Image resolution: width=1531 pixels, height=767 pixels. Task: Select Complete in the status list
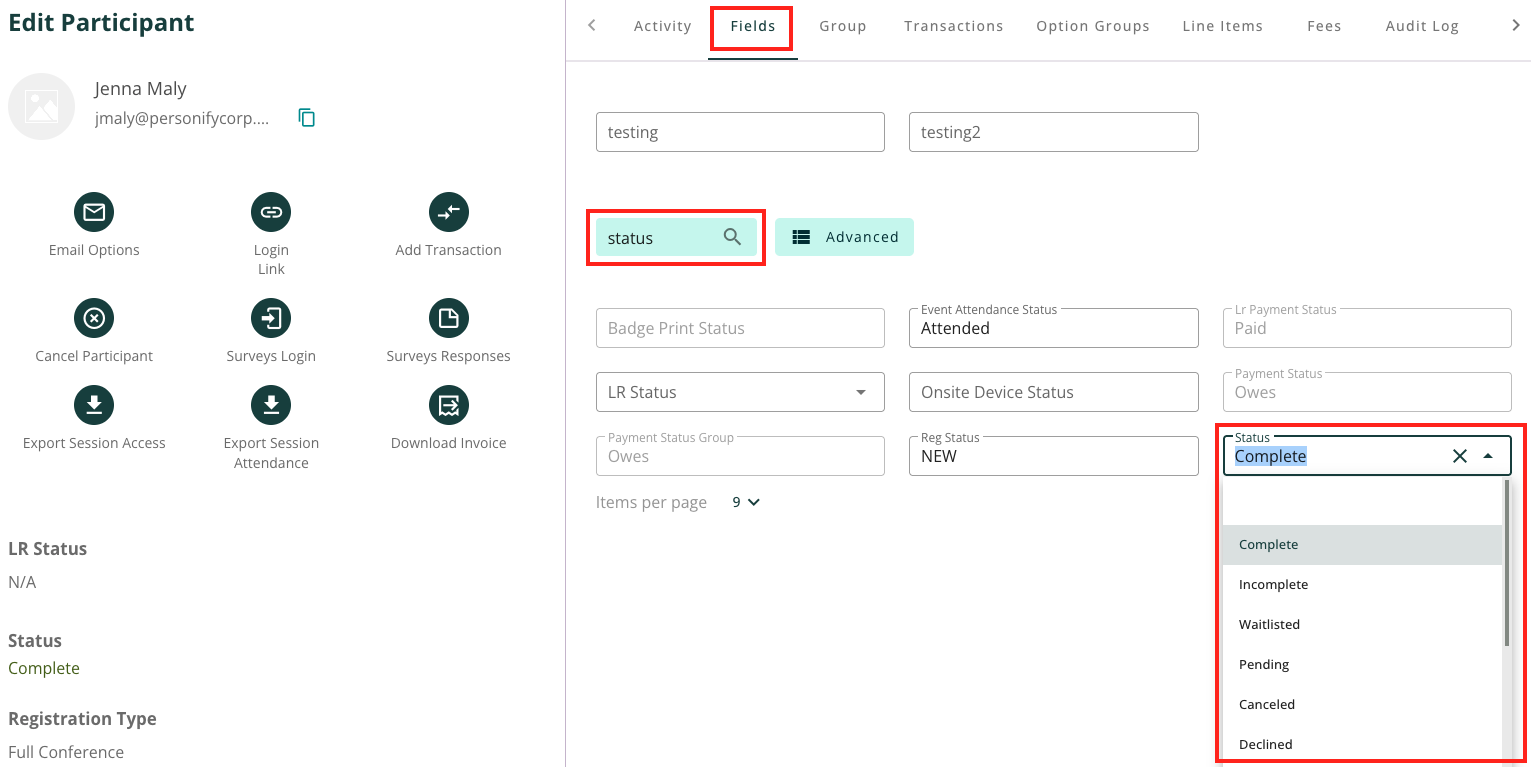[1362, 545]
